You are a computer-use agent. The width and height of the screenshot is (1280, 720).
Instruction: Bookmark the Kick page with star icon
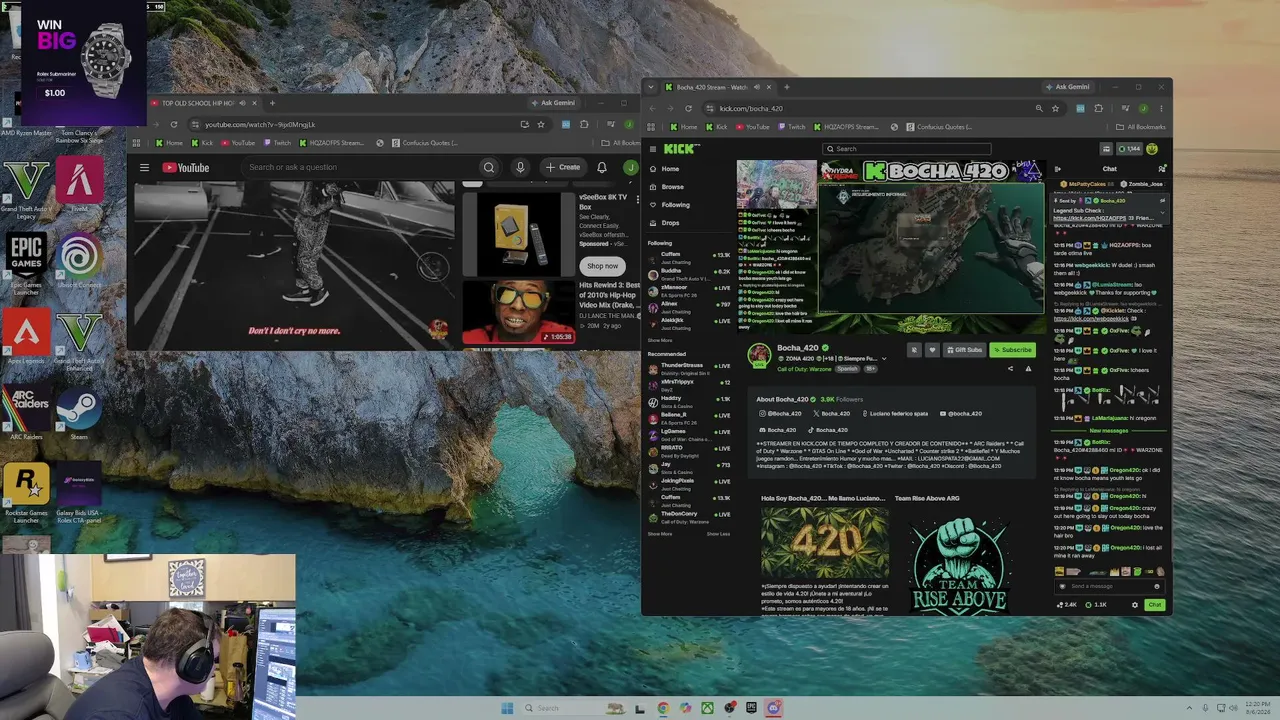point(1055,108)
